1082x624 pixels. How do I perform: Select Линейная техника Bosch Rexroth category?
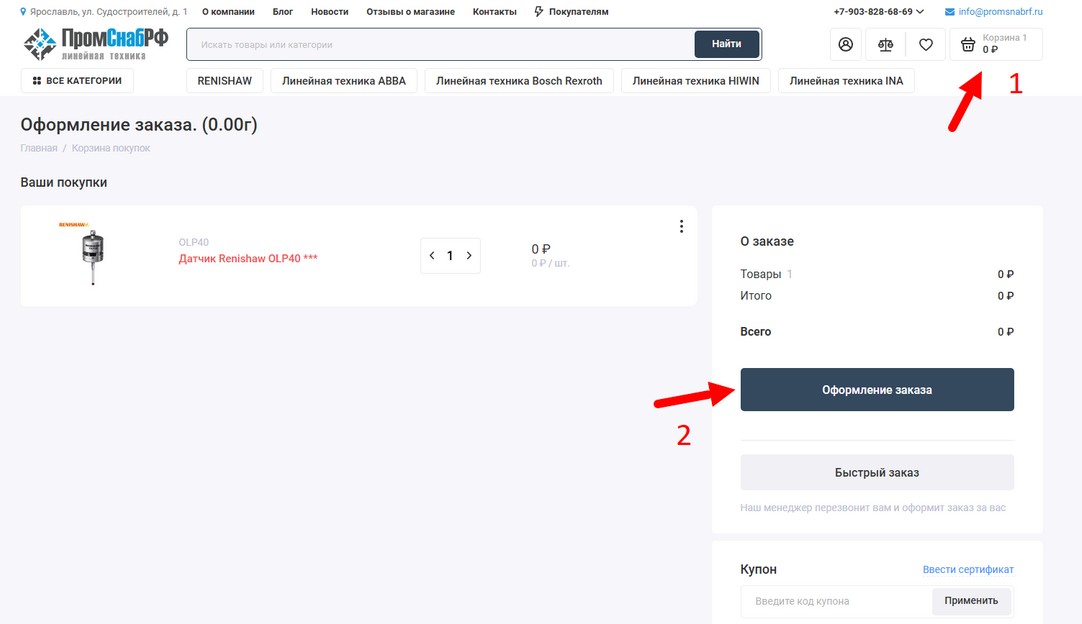click(519, 81)
